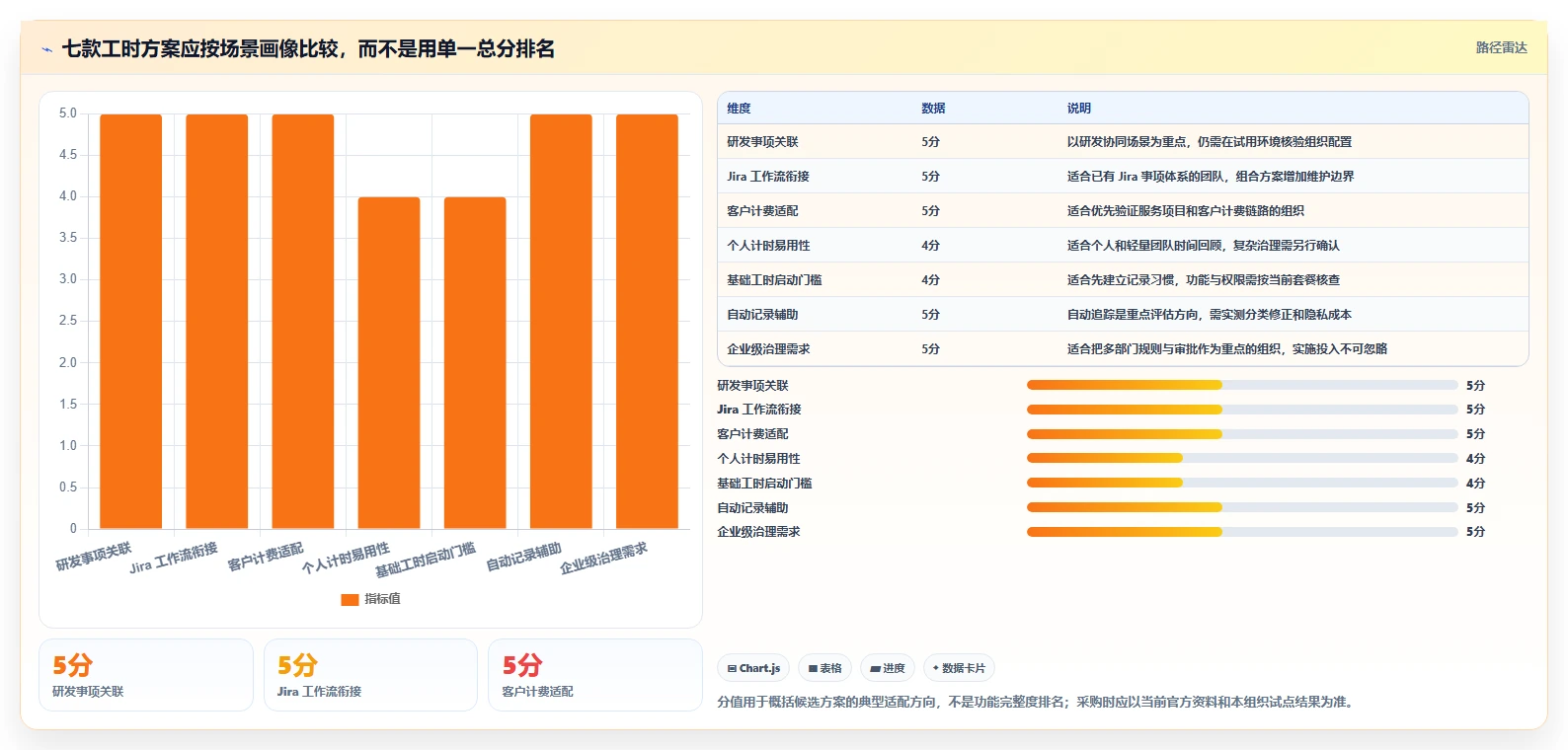Click the description starting 适合先建立记录习惯
This screenshot has height=750, width=1568.
pyautogui.click(x=1203, y=280)
